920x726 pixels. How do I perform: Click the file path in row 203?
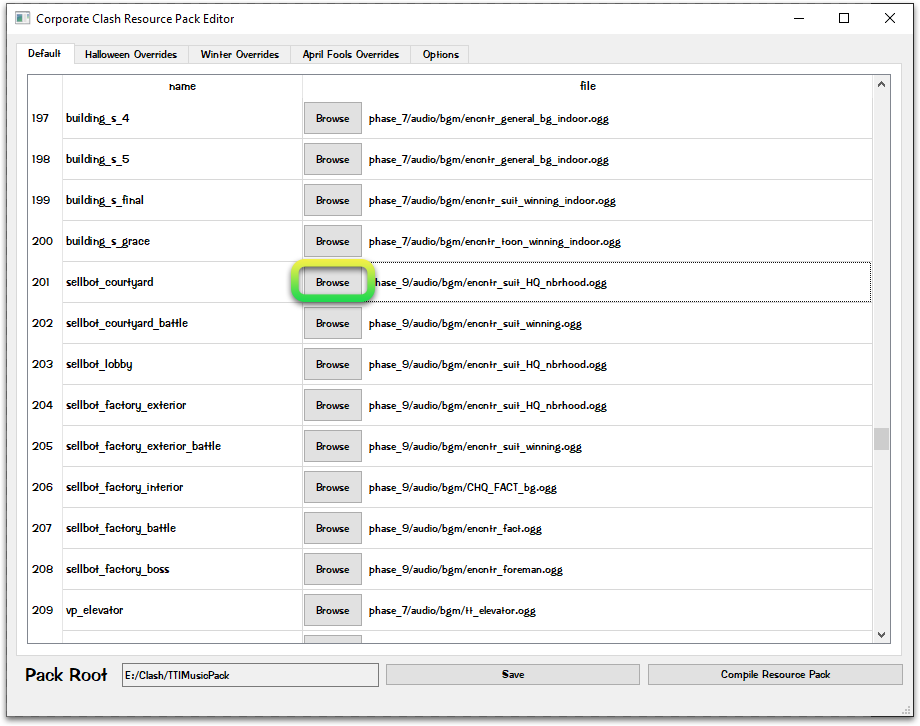[x=487, y=365]
